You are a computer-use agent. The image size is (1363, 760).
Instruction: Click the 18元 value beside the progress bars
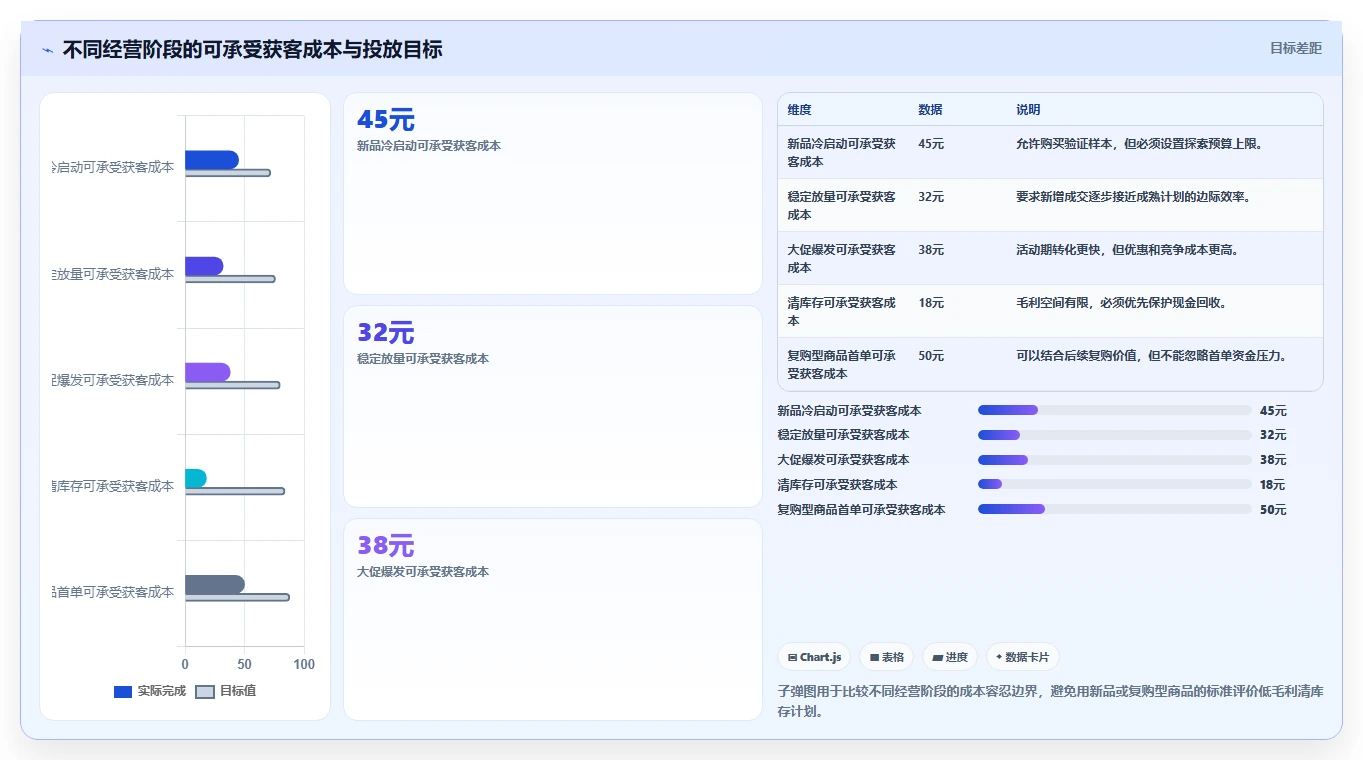[x=1273, y=485]
